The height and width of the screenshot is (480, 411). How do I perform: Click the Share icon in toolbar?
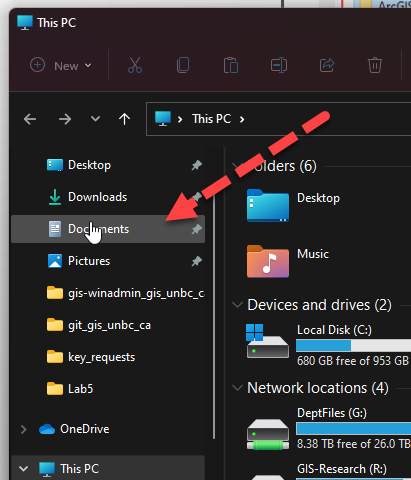tap(327, 65)
